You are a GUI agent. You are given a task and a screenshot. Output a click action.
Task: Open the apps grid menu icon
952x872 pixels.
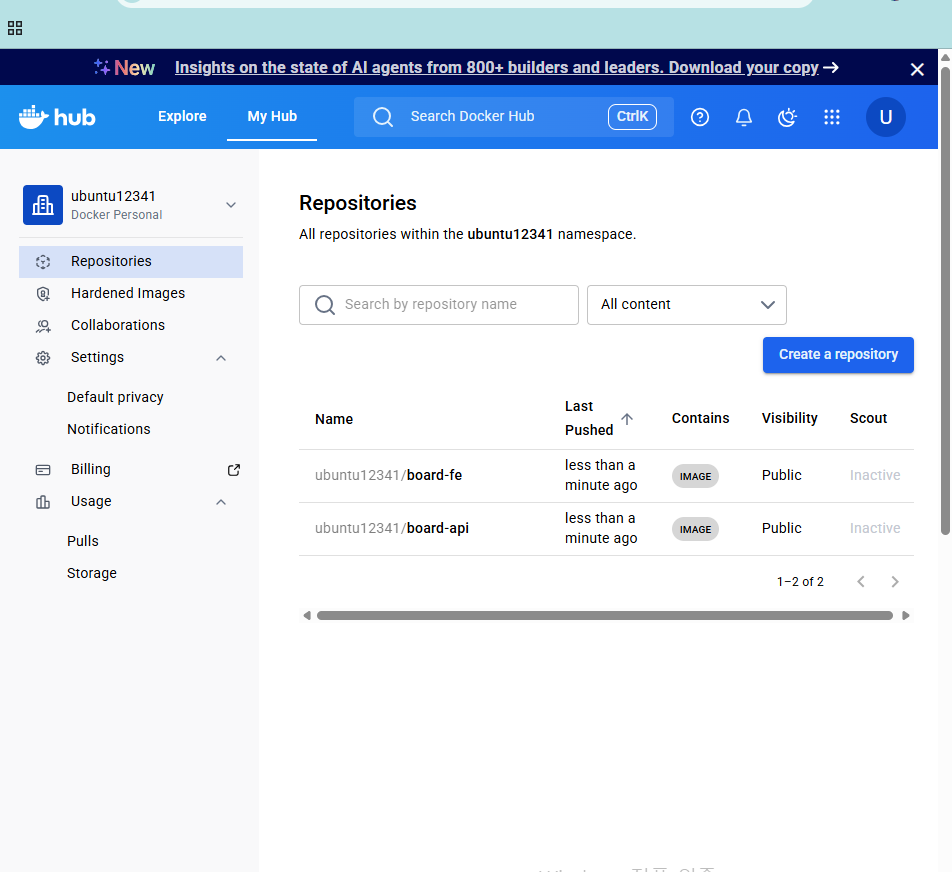click(x=832, y=117)
